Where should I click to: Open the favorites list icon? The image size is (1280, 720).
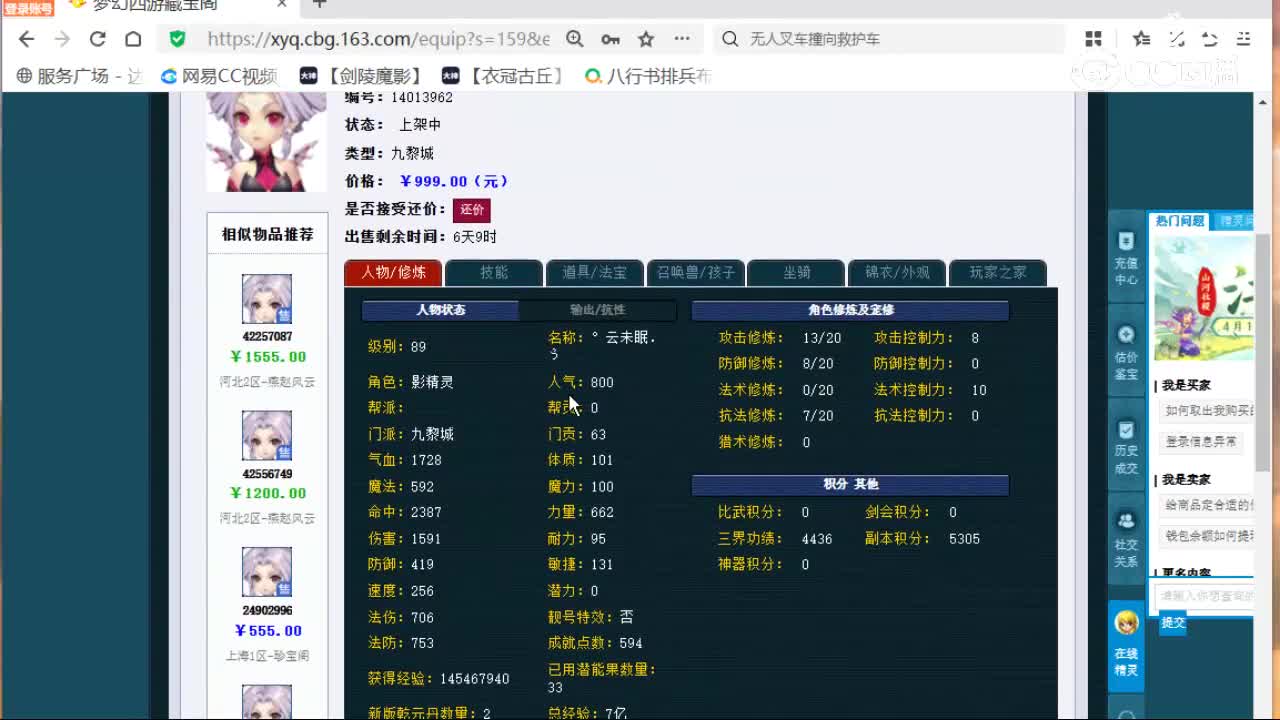[x=1142, y=39]
